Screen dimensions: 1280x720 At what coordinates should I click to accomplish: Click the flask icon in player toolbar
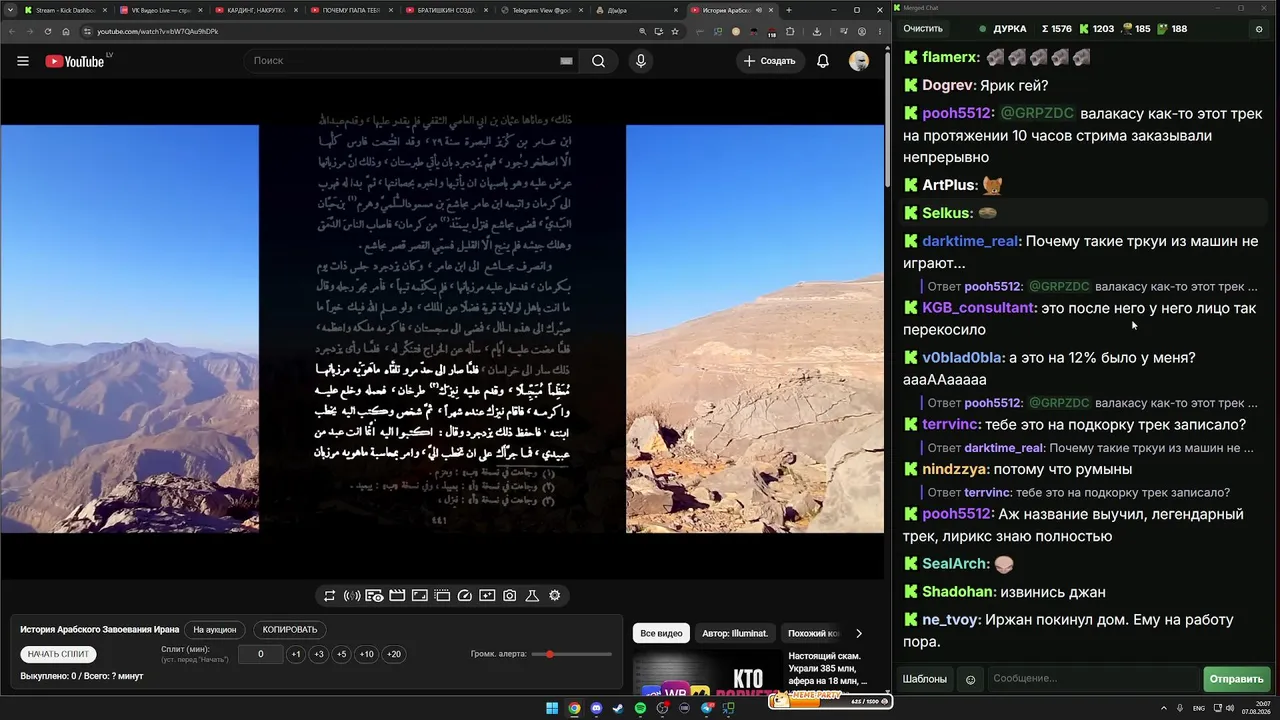point(532,596)
